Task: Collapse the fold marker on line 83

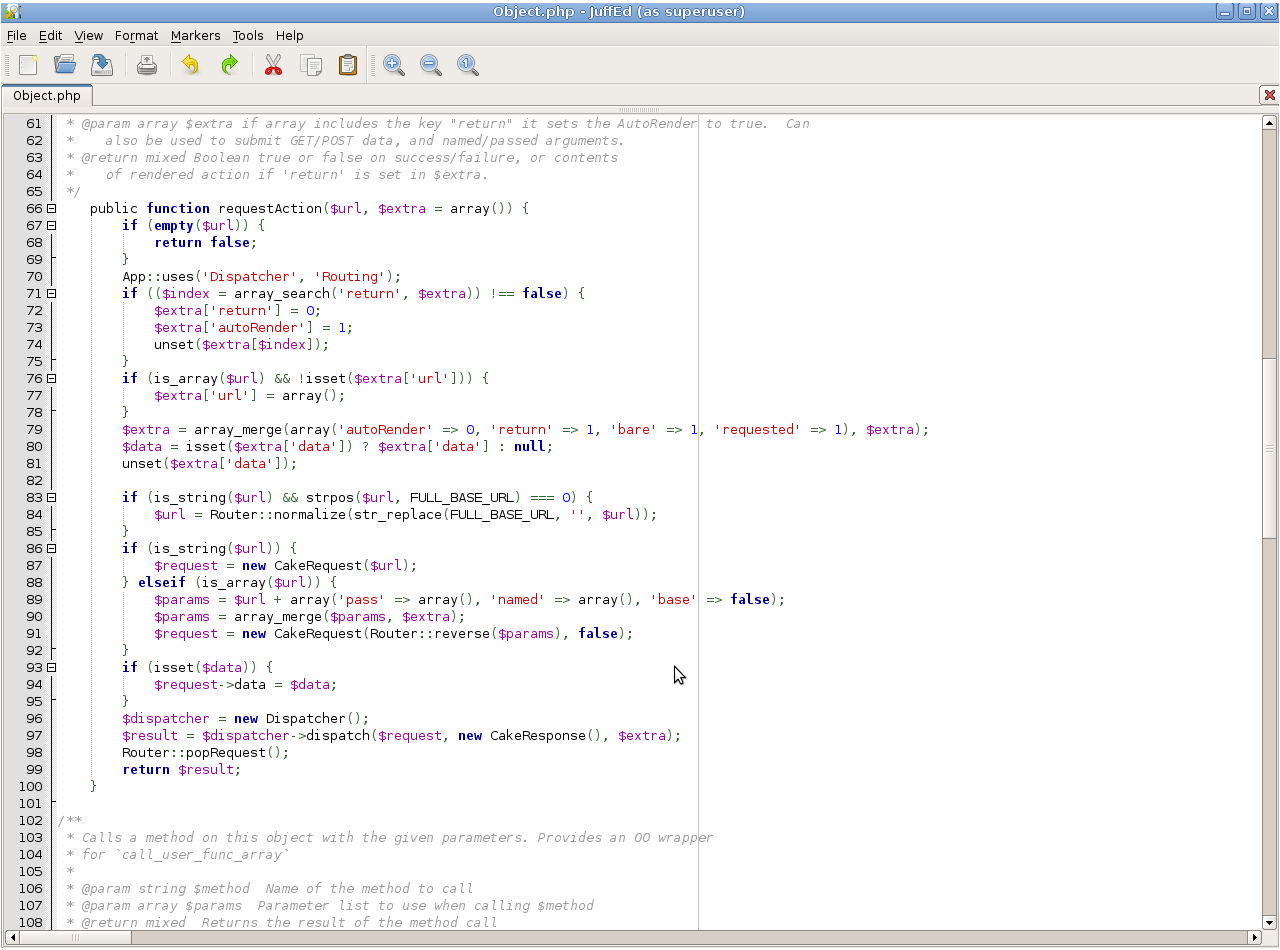Action: (x=51, y=497)
